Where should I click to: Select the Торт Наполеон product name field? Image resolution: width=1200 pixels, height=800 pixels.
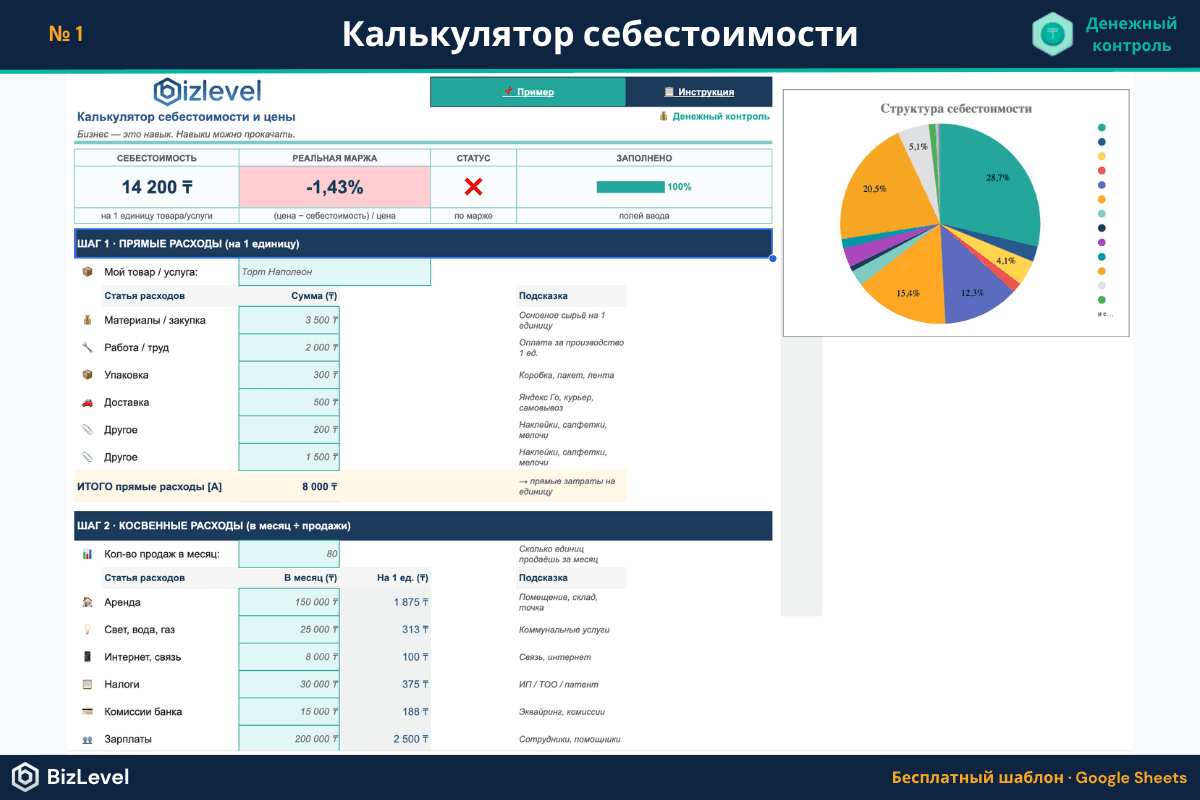pos(334,271)
